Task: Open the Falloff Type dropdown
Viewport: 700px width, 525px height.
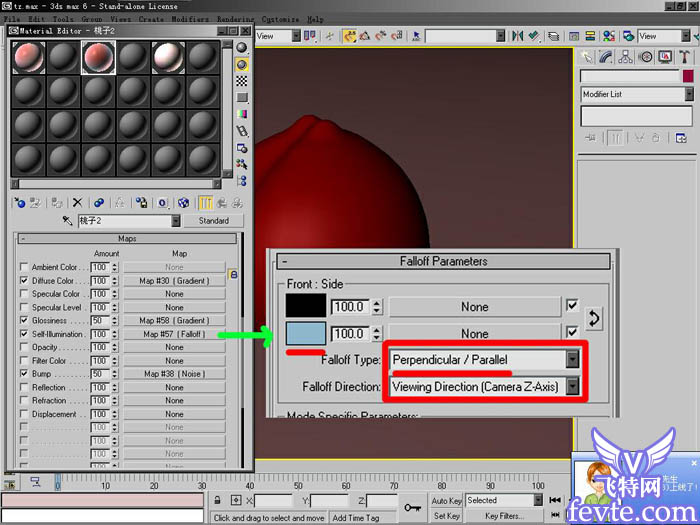Action: pos(573,359)
